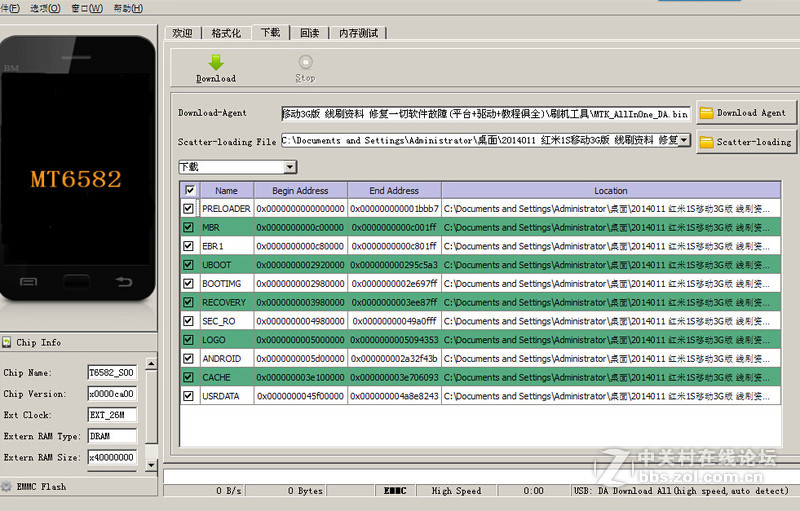Switch to the 内存测试 tab
The width and height of the screenshot is (800, 511).
coord(358,33)
